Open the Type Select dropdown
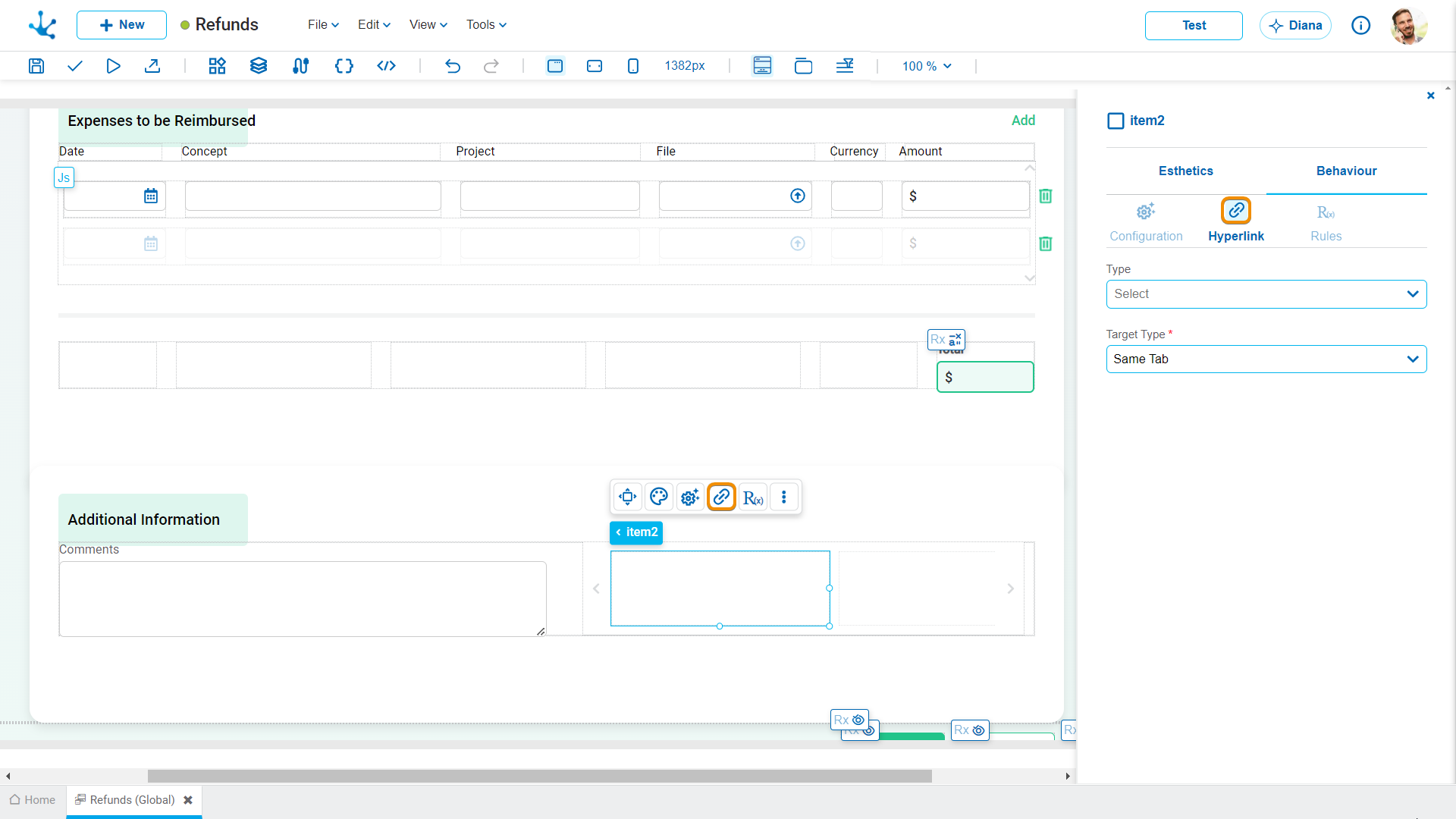1456x819 pixels. (1266, 294)
